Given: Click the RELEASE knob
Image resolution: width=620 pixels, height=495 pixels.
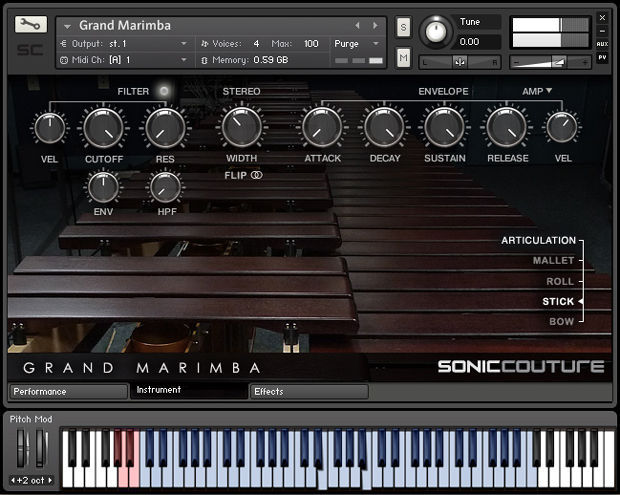Looking at the screenshot, I should point(507,127).
